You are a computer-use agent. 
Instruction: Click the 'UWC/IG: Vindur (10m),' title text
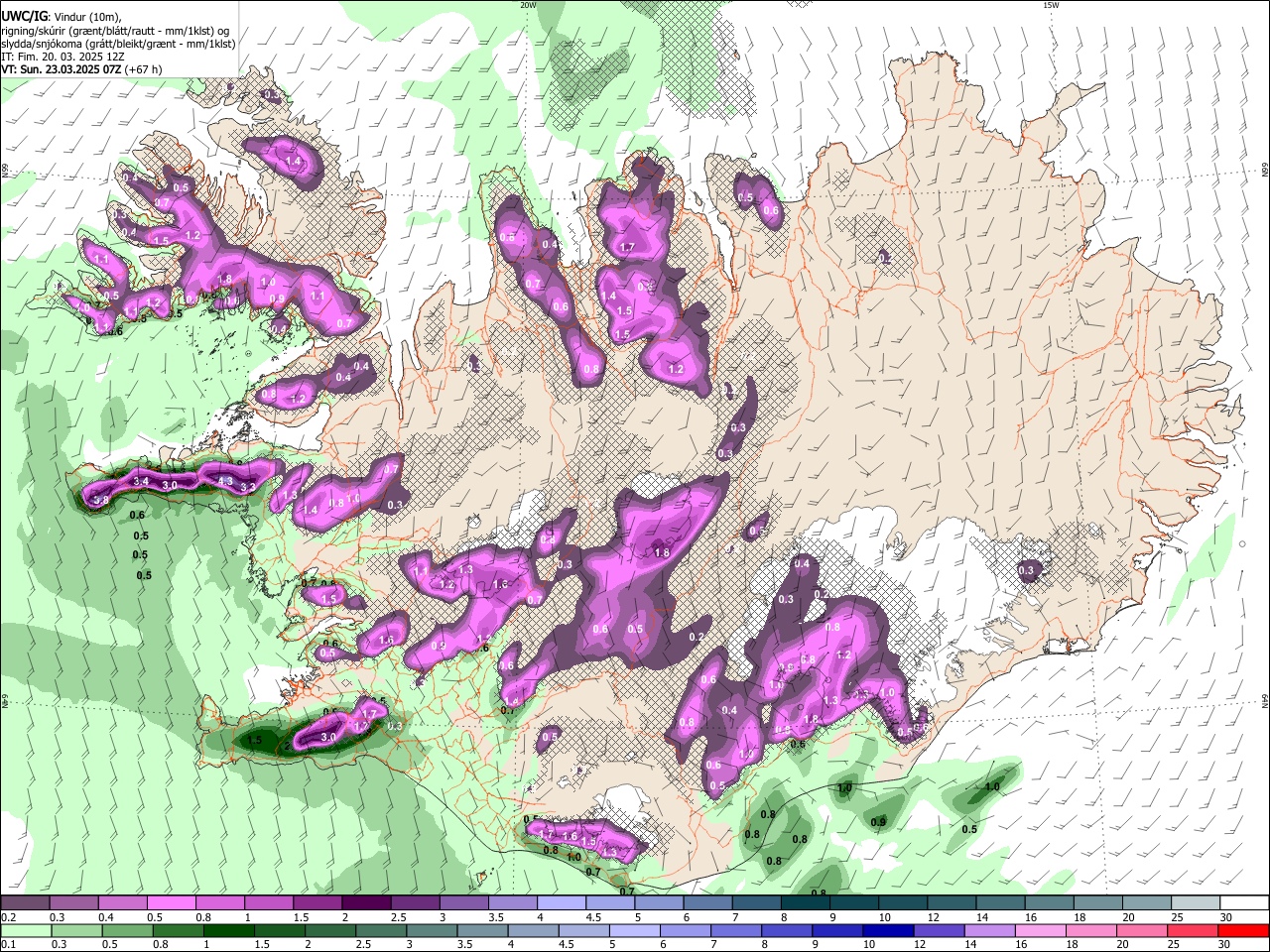61,17
